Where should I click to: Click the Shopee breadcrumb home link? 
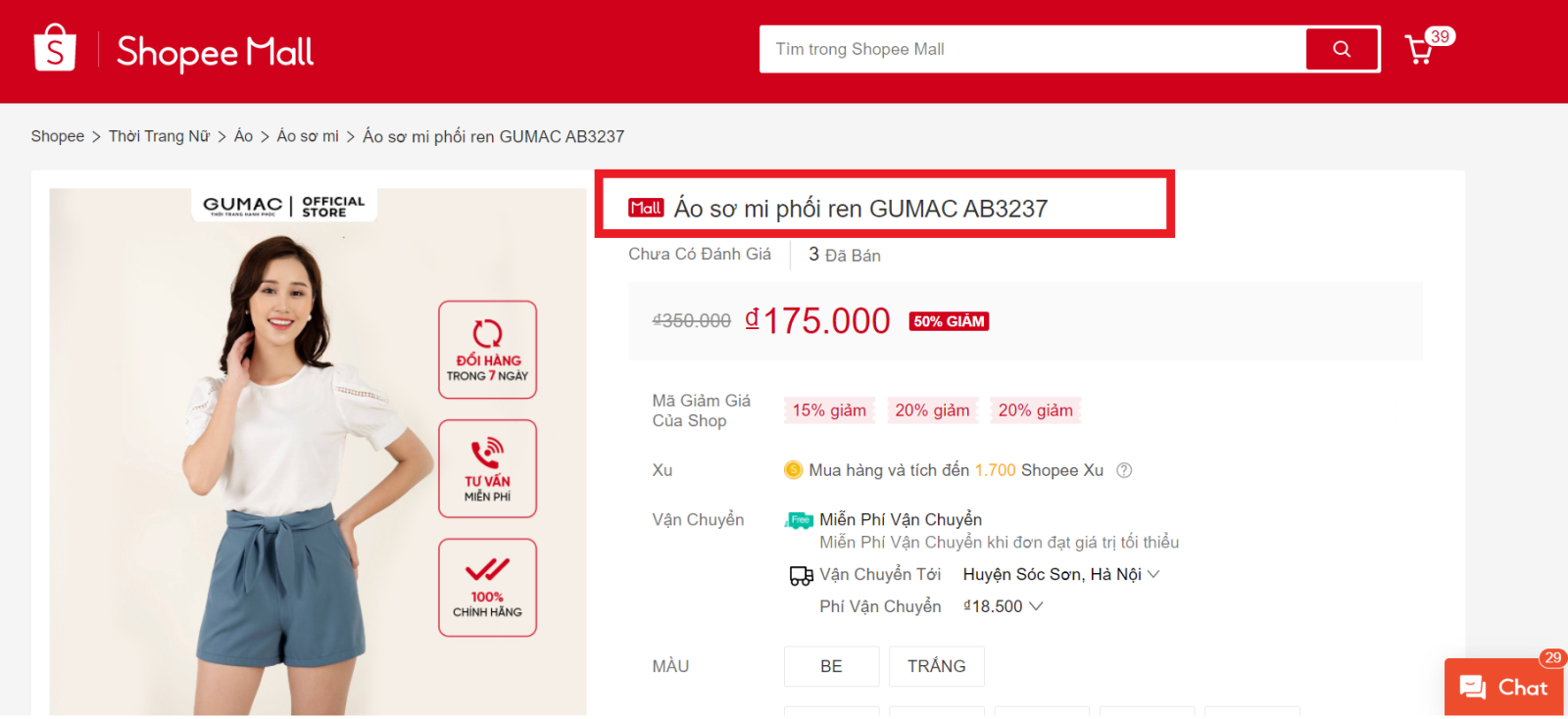(x=57, y=136)
